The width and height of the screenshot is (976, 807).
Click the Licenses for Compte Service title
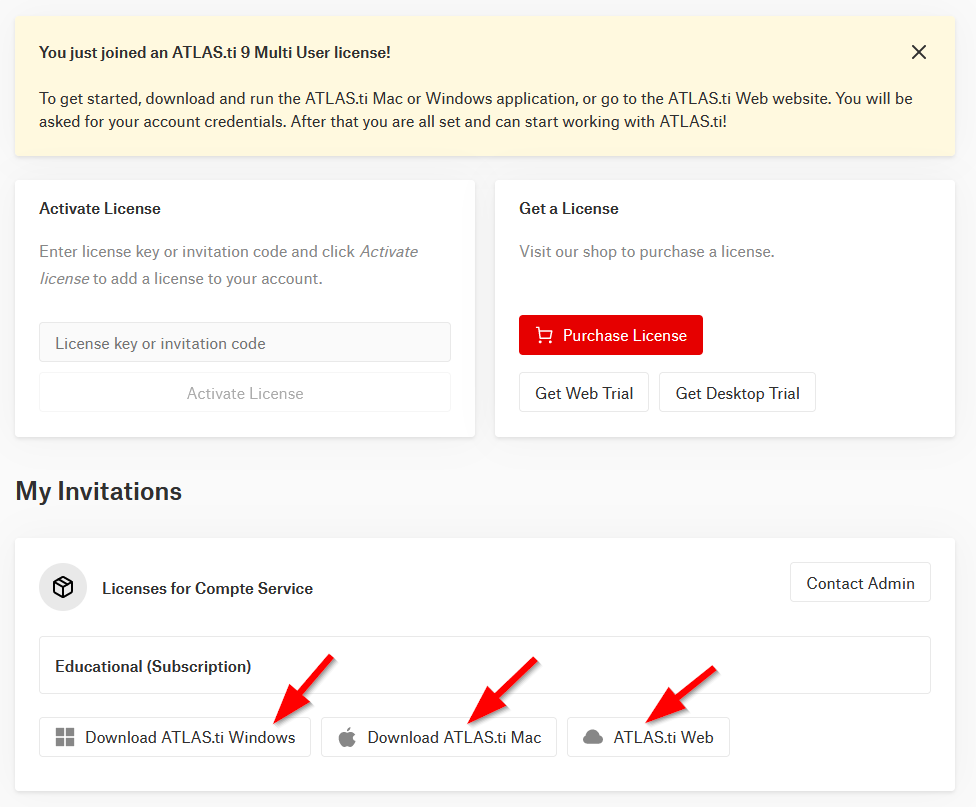pos(207,589)
